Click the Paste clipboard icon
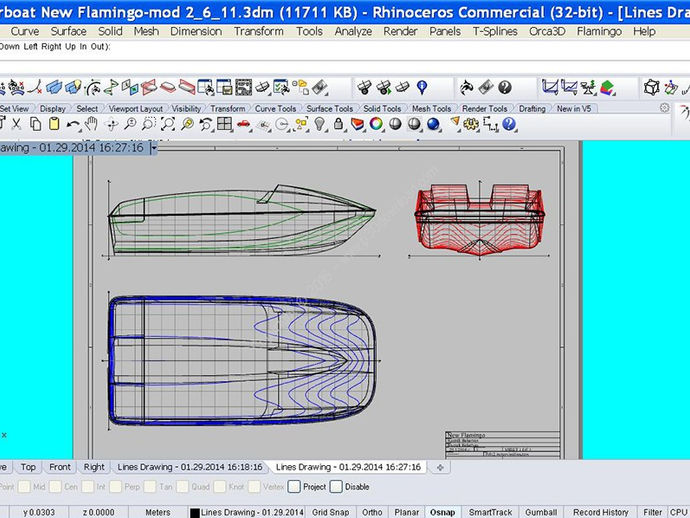 point(54,124)
